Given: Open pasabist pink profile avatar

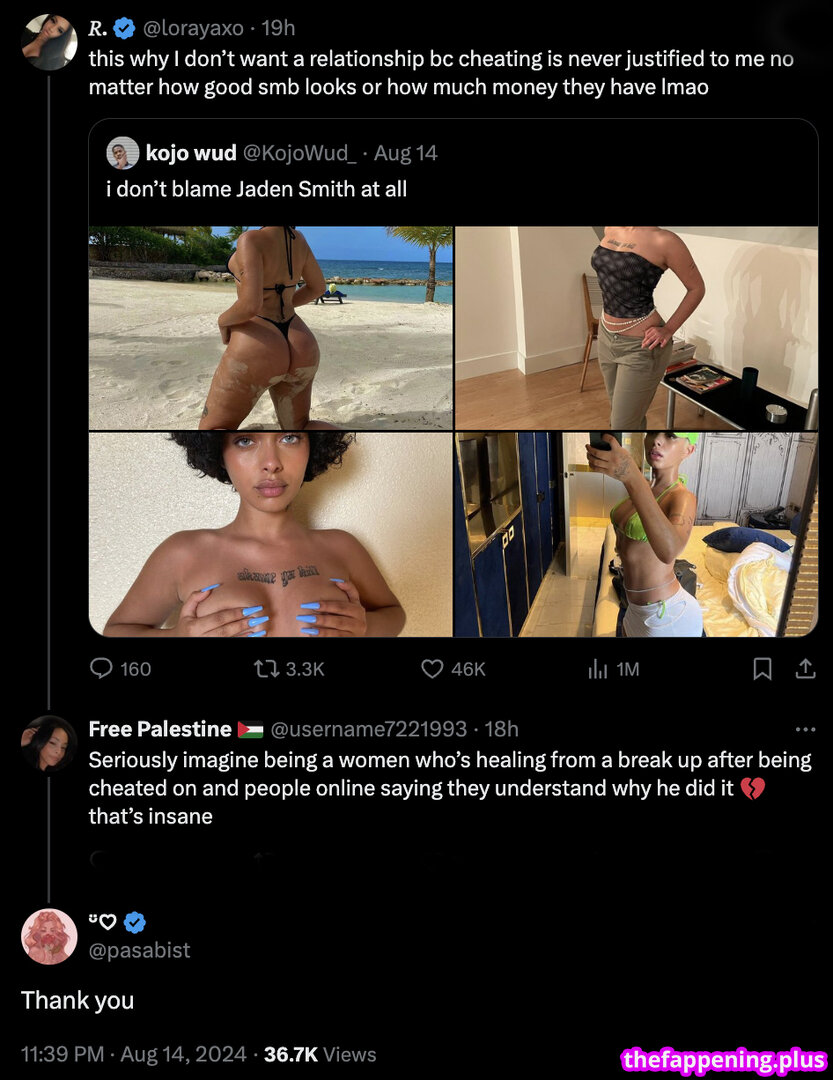Looking at the screenshot, I should pyautogui.click(x=49, y=936).
